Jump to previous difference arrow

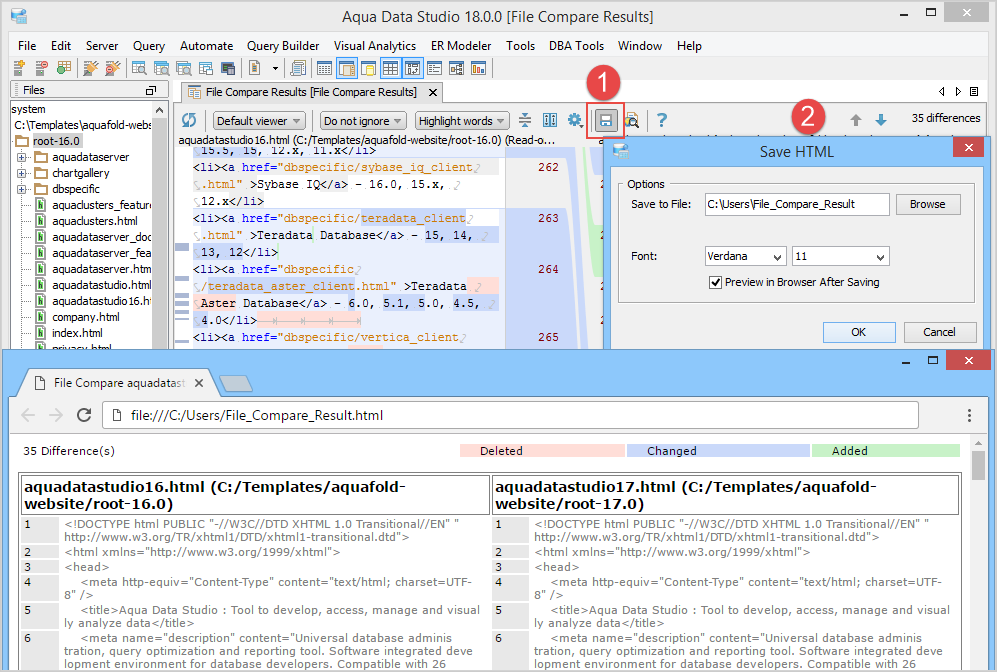click(x=856, y=121)
